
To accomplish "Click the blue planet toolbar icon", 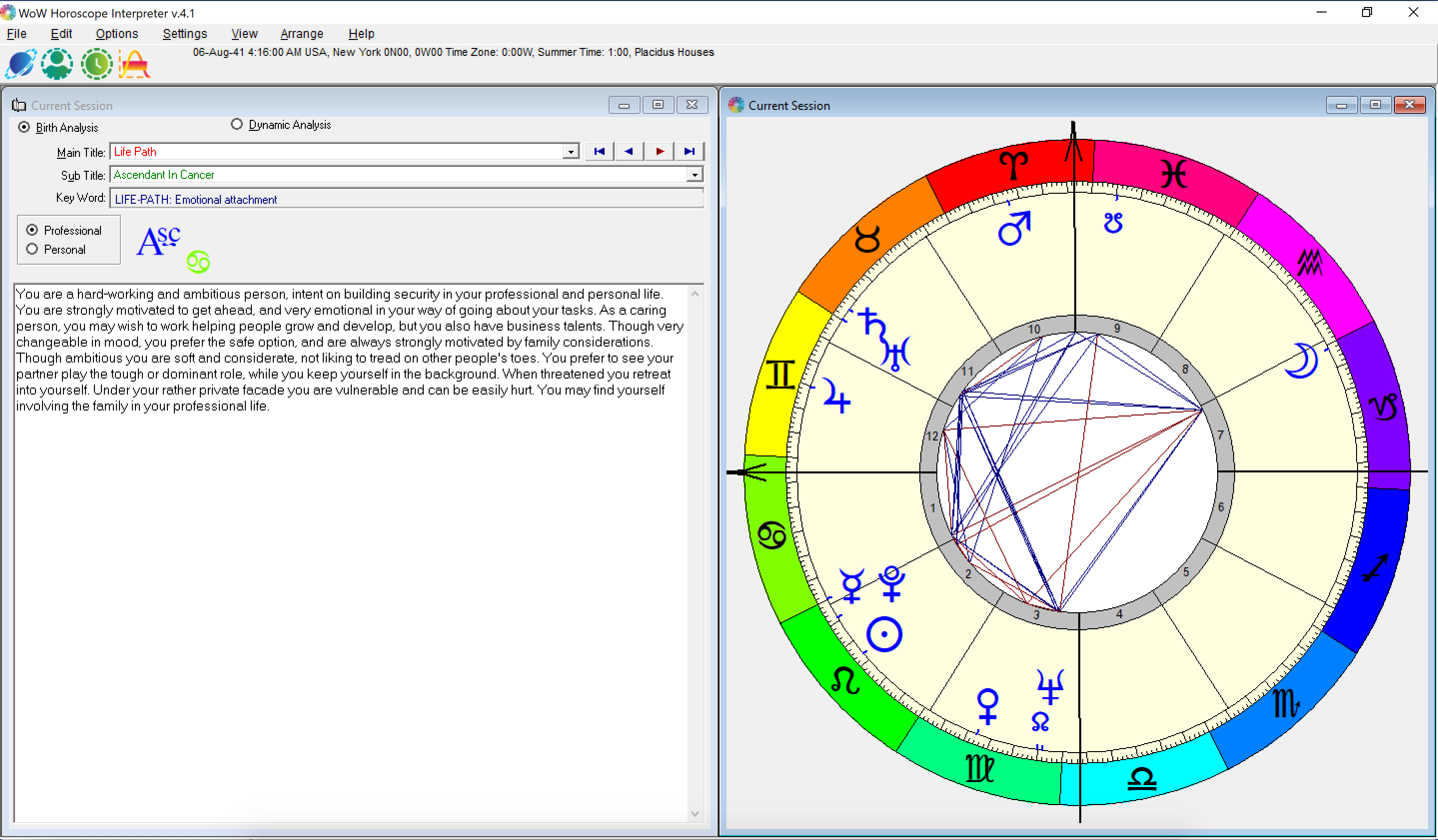I will [20, 64].
